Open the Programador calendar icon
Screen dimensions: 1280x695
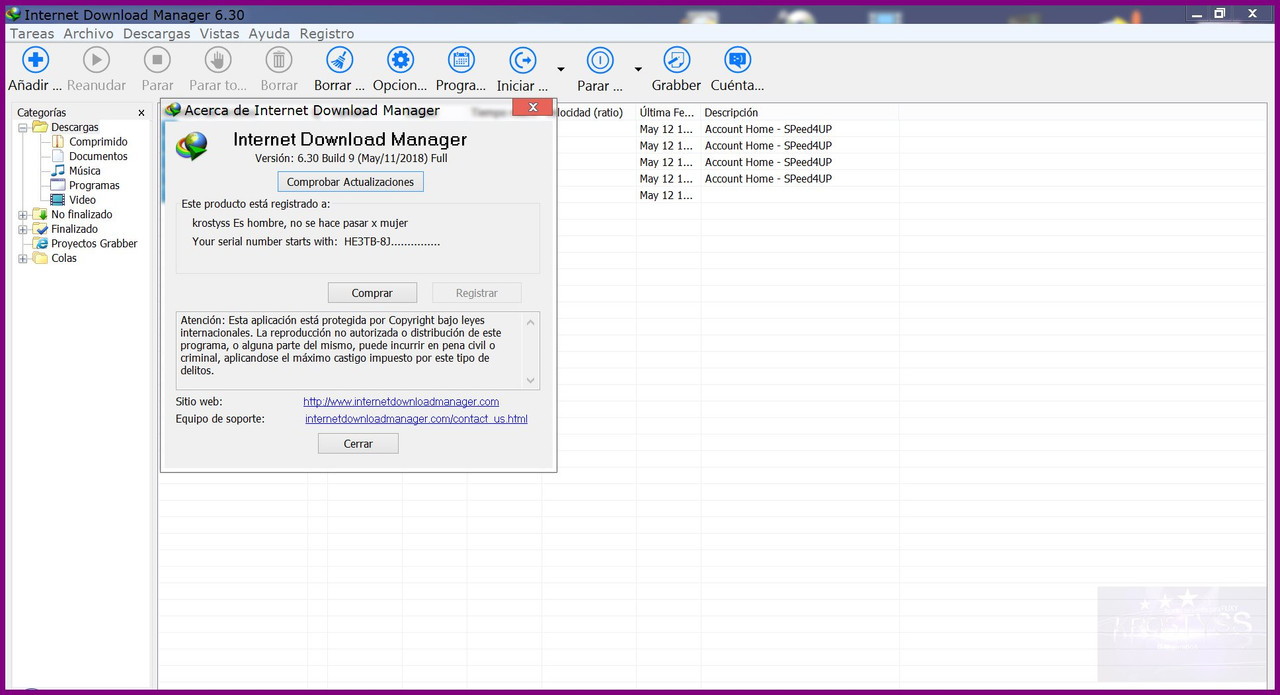click(x=461, y=60)
